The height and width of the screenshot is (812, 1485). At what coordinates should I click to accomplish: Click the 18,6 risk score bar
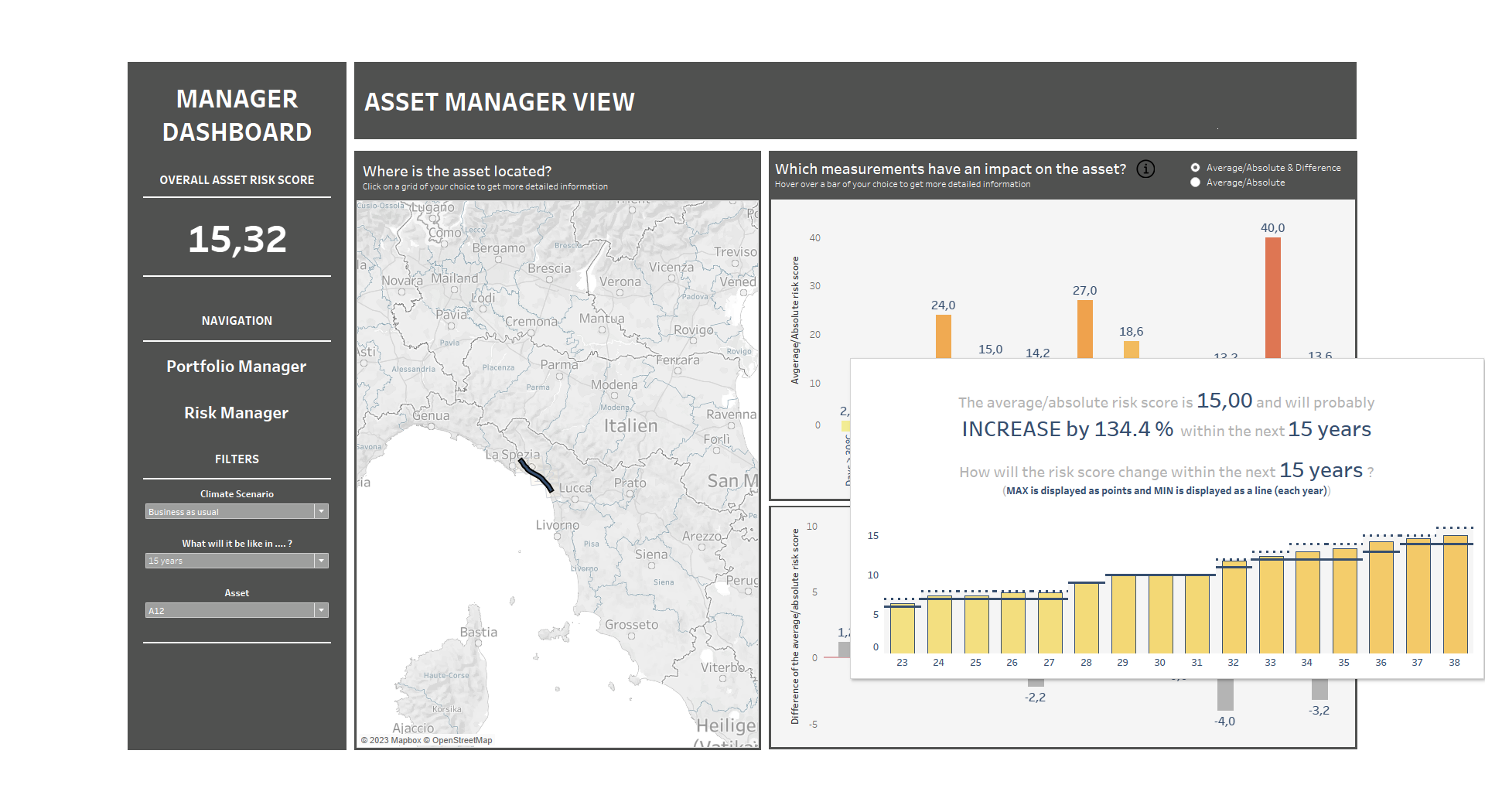coord(1131,350)
